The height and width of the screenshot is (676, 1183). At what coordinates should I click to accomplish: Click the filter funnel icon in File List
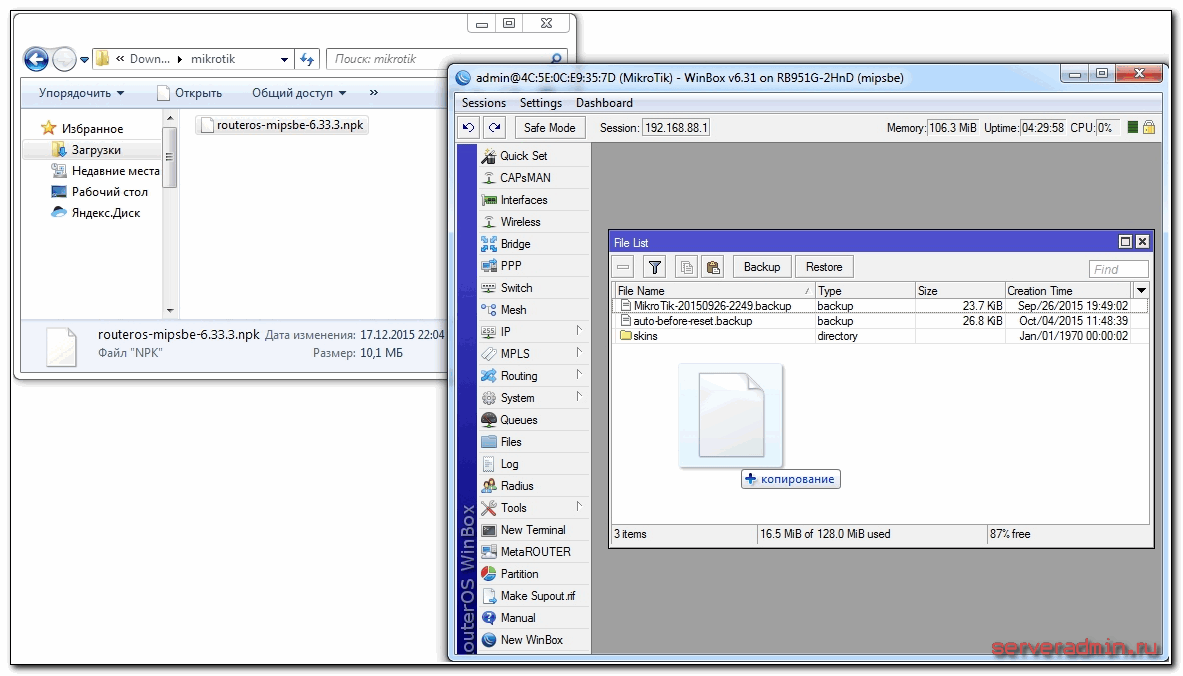[x=655, y=267]
